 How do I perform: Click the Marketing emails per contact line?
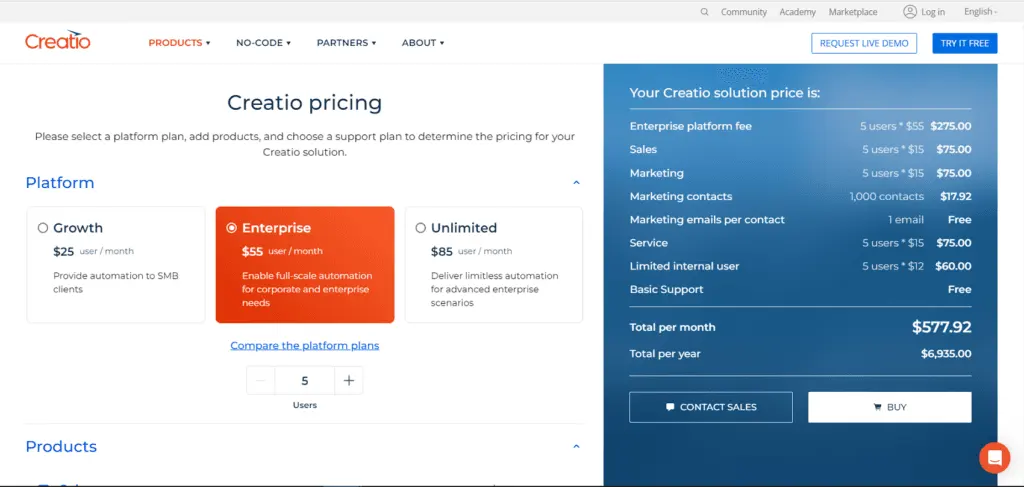coord(800,219)
